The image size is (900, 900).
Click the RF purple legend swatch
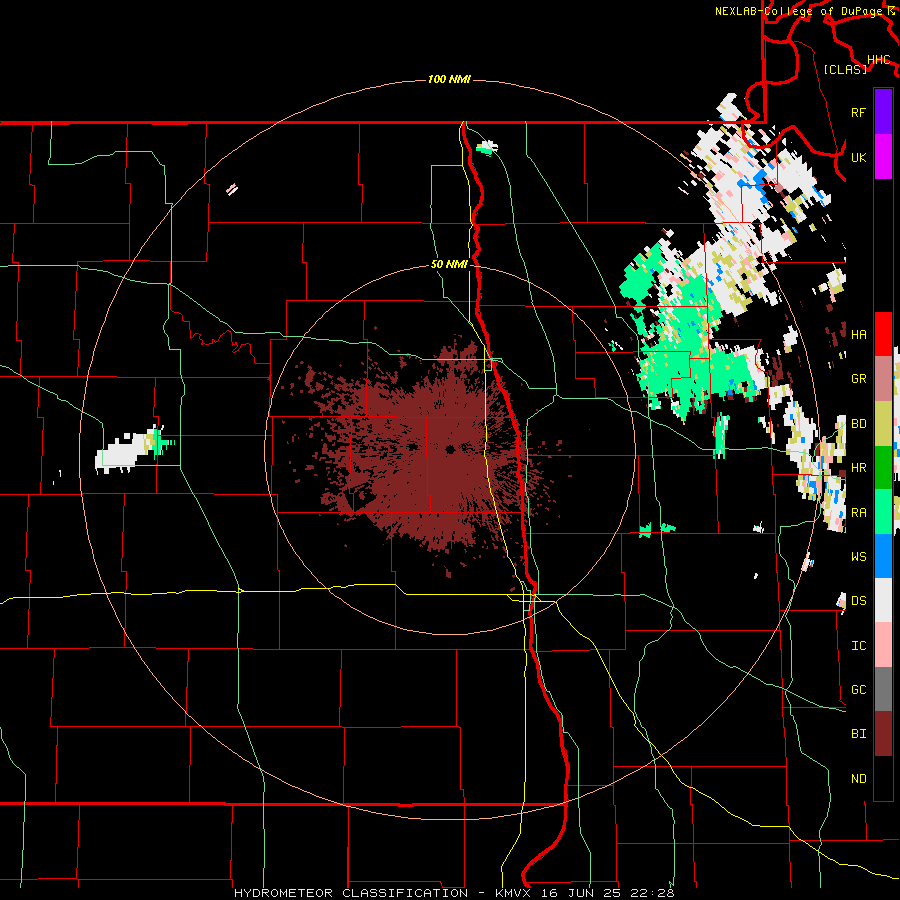883,111
